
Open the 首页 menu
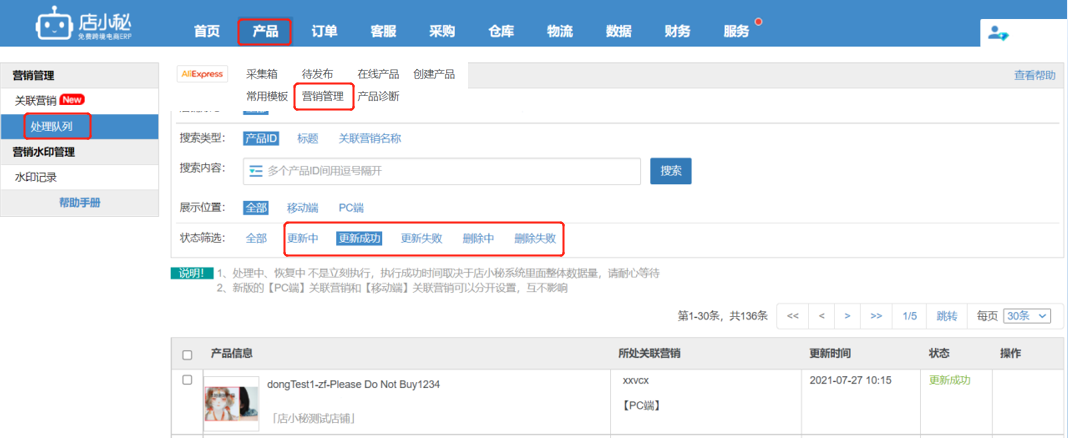pyautogui.click(x=206, y=31)
